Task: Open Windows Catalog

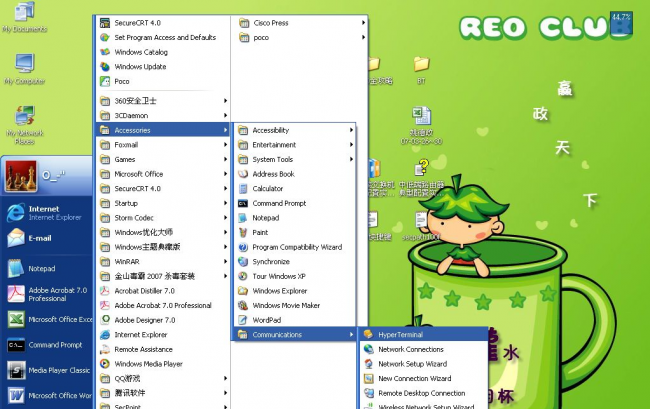Action: [x=162, y=52]
